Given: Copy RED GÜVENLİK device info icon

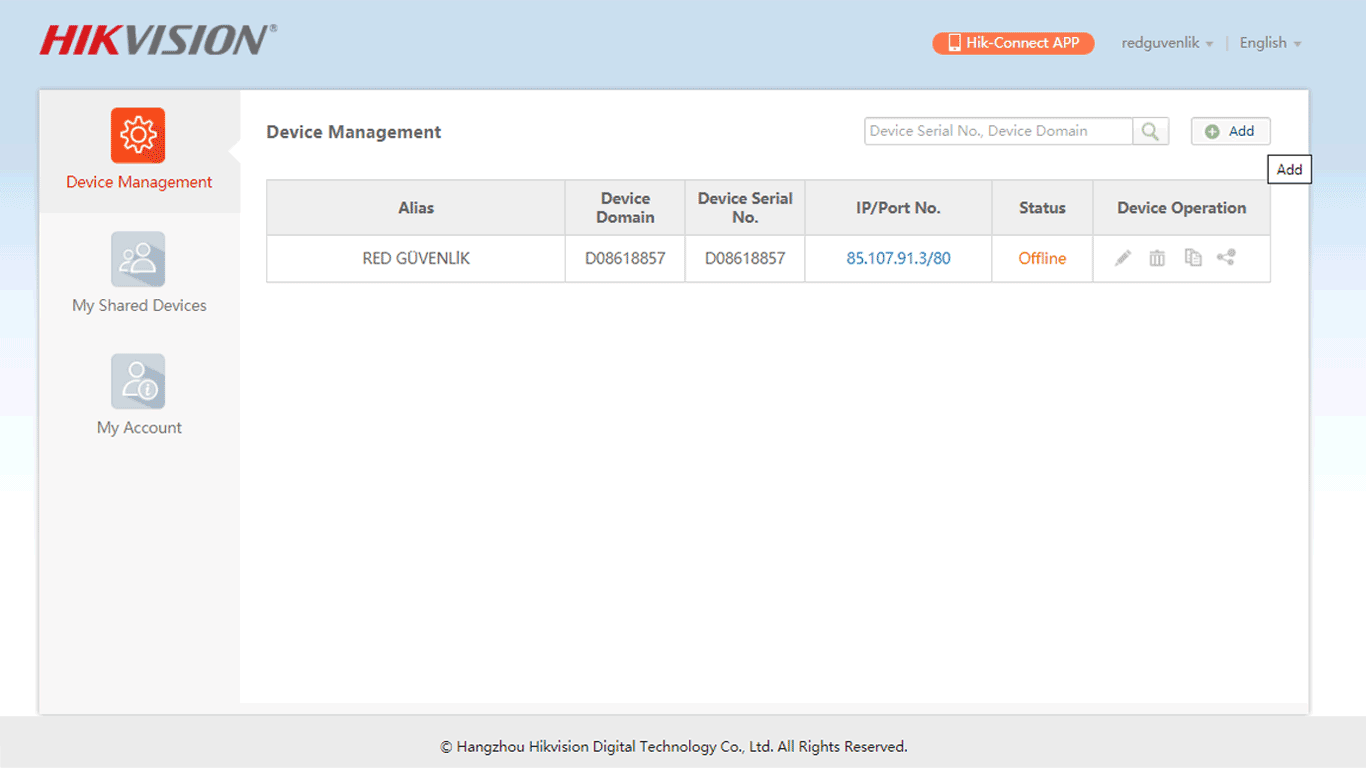Looking at the screenshot, I should (x=1192, y=258).
